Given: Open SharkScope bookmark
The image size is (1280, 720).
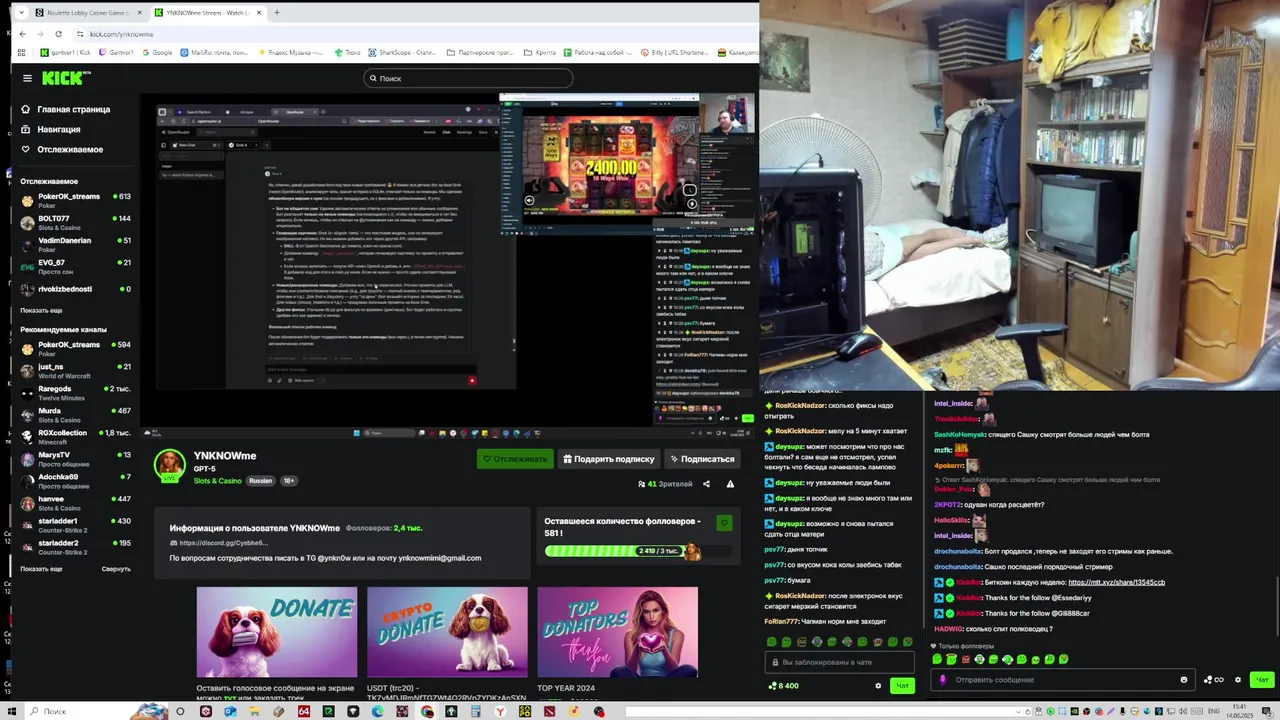Looking at the screenshot, I should pyautogui.click(x=402, y=52).
